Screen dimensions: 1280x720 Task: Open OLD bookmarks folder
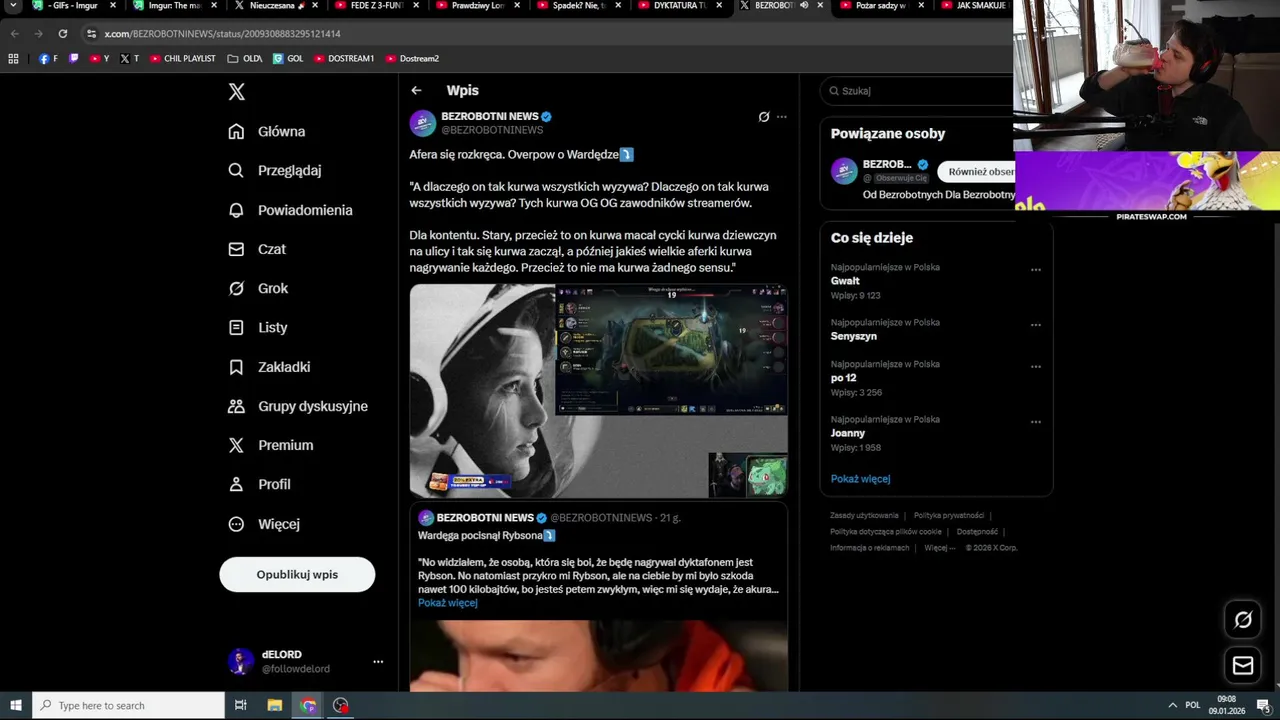[244, 58]
